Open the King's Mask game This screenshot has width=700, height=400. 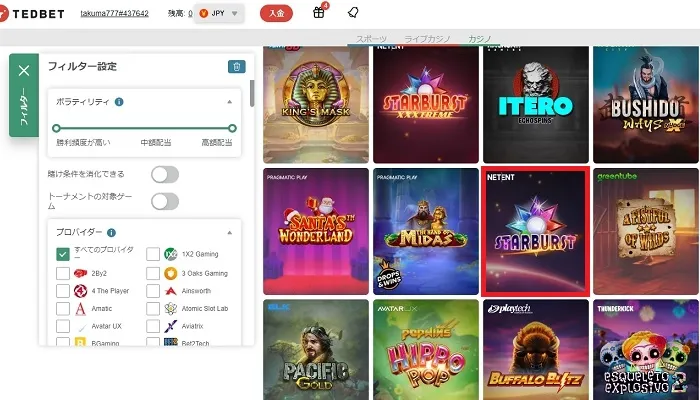point(316,104)
